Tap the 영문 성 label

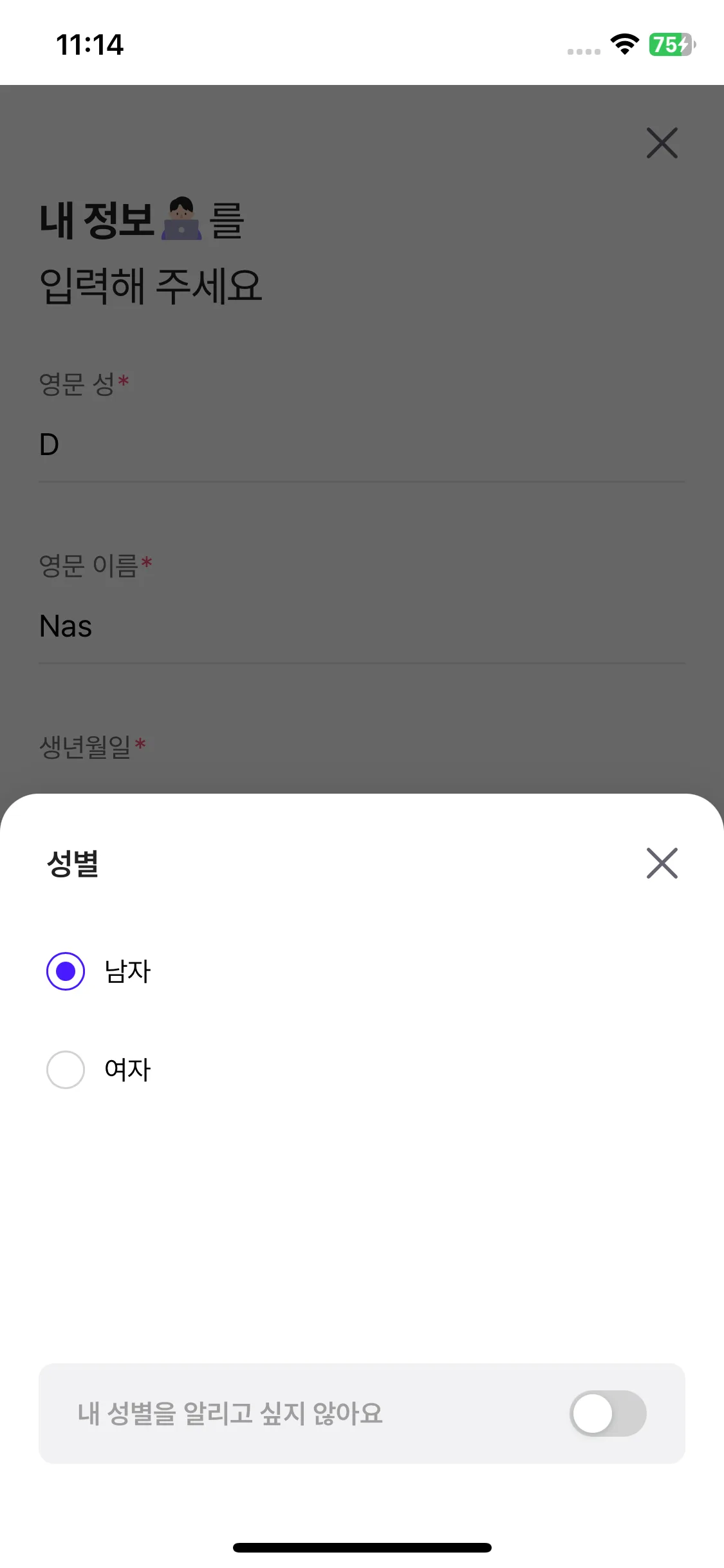(x=77, y=384)
